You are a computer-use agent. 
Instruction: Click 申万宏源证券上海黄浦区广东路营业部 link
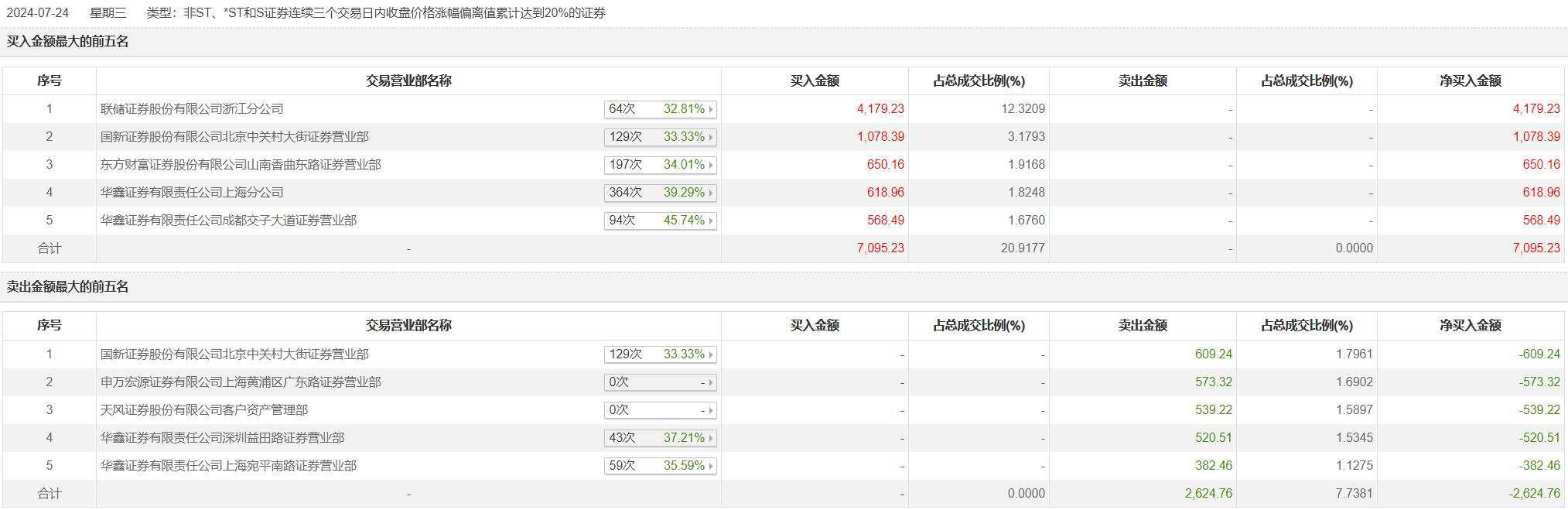point(241,382)
